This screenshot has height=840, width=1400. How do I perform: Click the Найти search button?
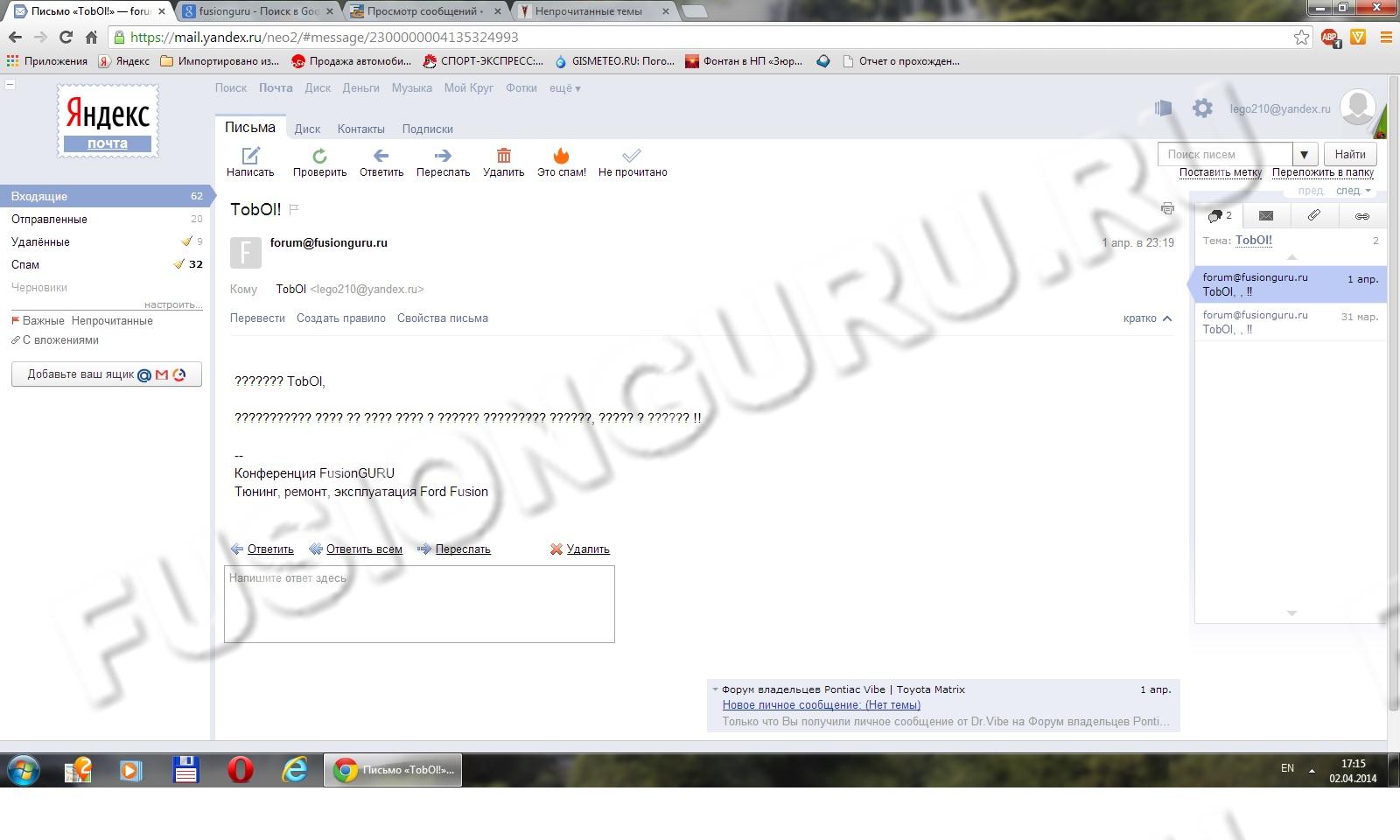tap(1350, 154)
